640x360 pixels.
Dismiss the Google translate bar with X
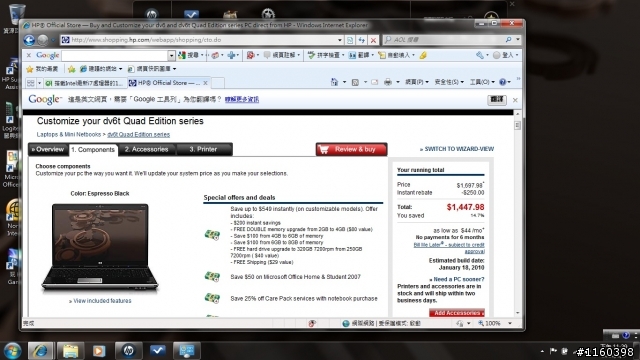[x=515, y=100]
